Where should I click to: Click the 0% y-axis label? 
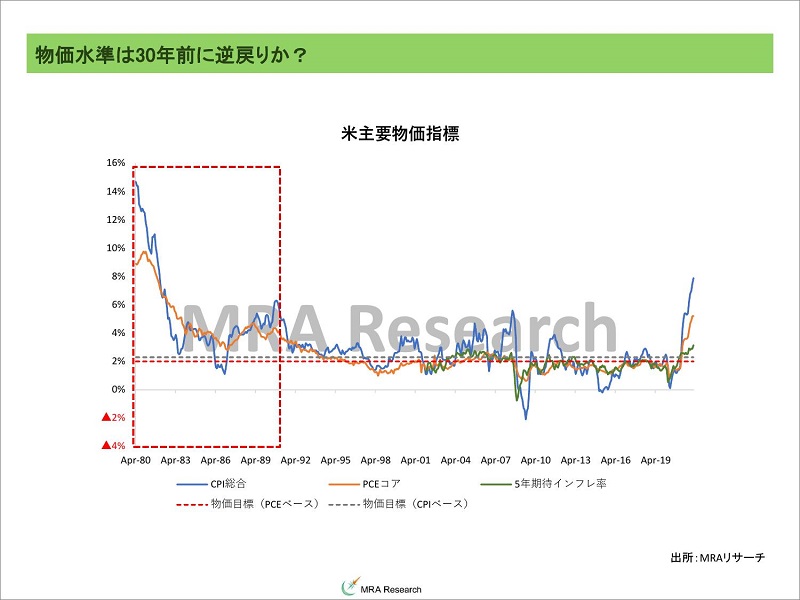[x=118, y=389]
